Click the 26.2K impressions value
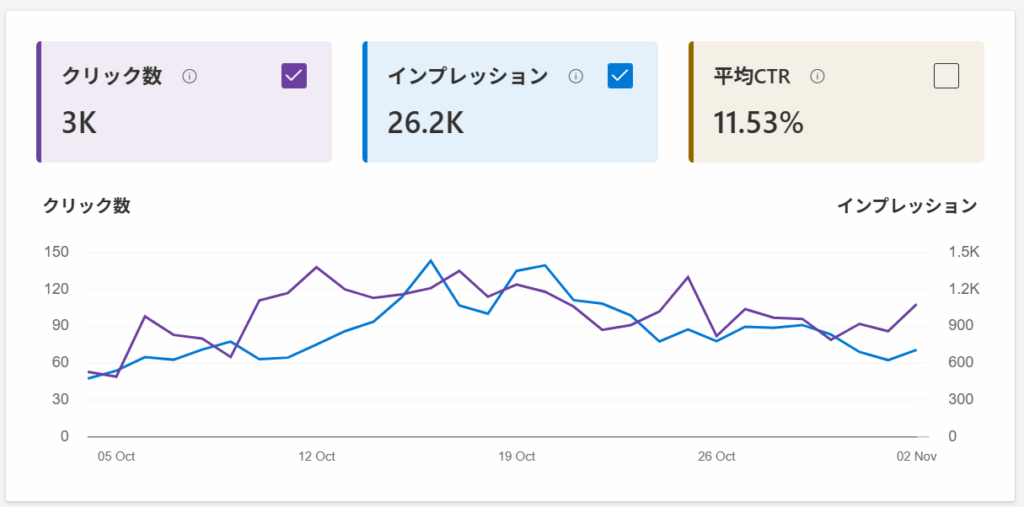 click(x=425, y=123)
